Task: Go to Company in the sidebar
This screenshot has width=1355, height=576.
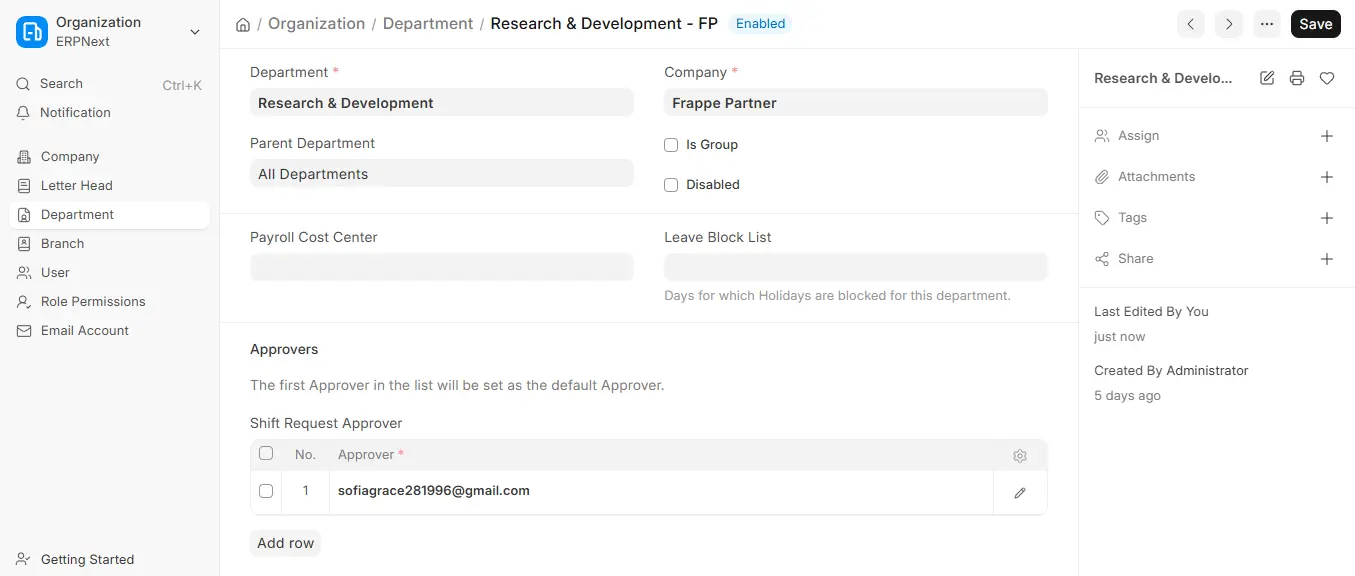Action: 109,157
